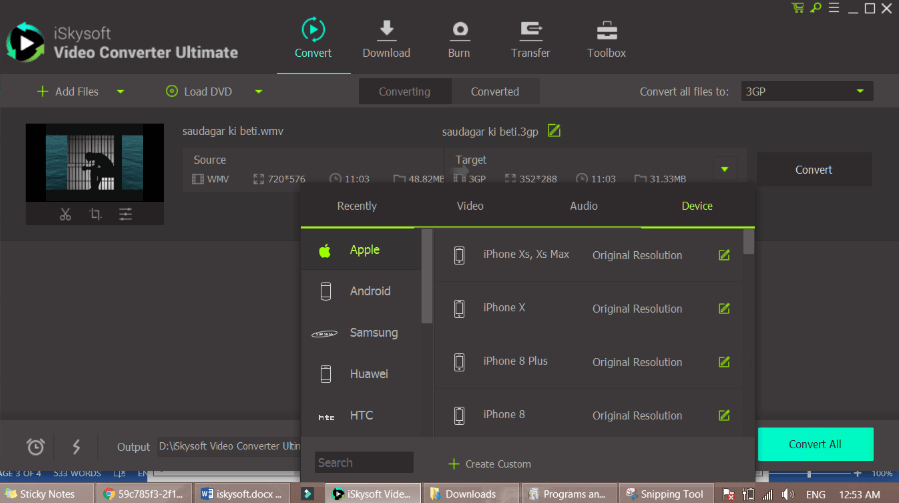899x503 pixels.
Task: Edit output name saudagar ki beti.3gp
Action: coord(554,131)
